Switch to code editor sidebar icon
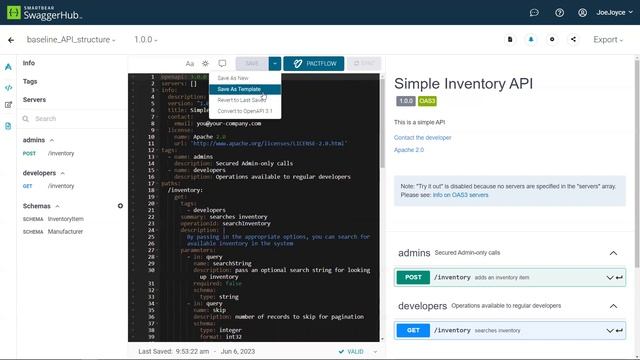640x360 pixels. 8,88
